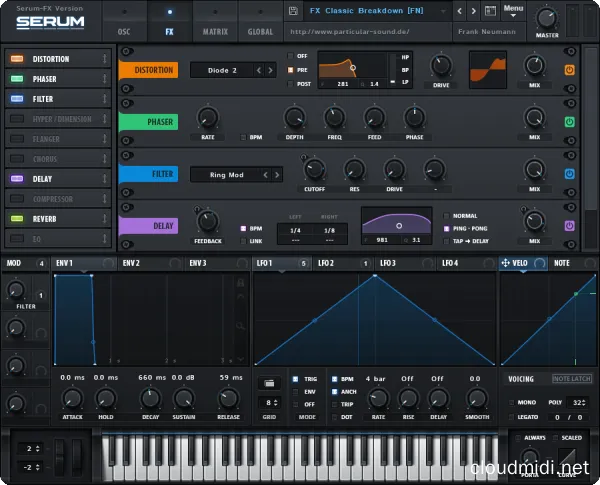Open the preset browser icon
600x485 pixels.
[x=490, y=11]
